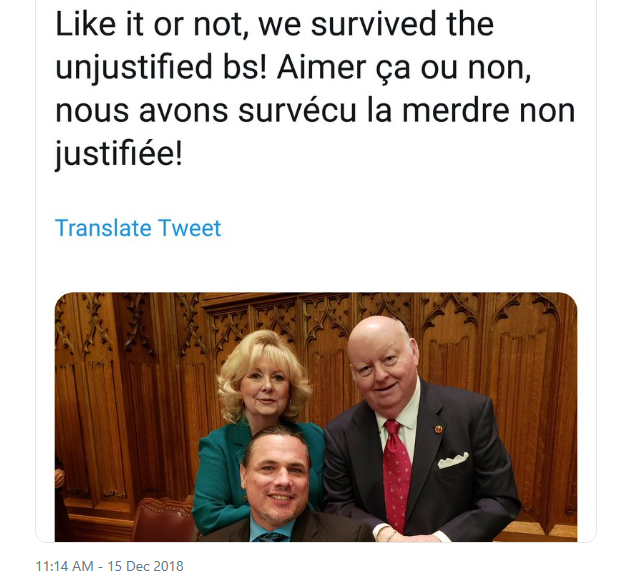Click the word 'Translate' in the blue link
The width and height of the screenshot is (635, 577).
point(104,228)
